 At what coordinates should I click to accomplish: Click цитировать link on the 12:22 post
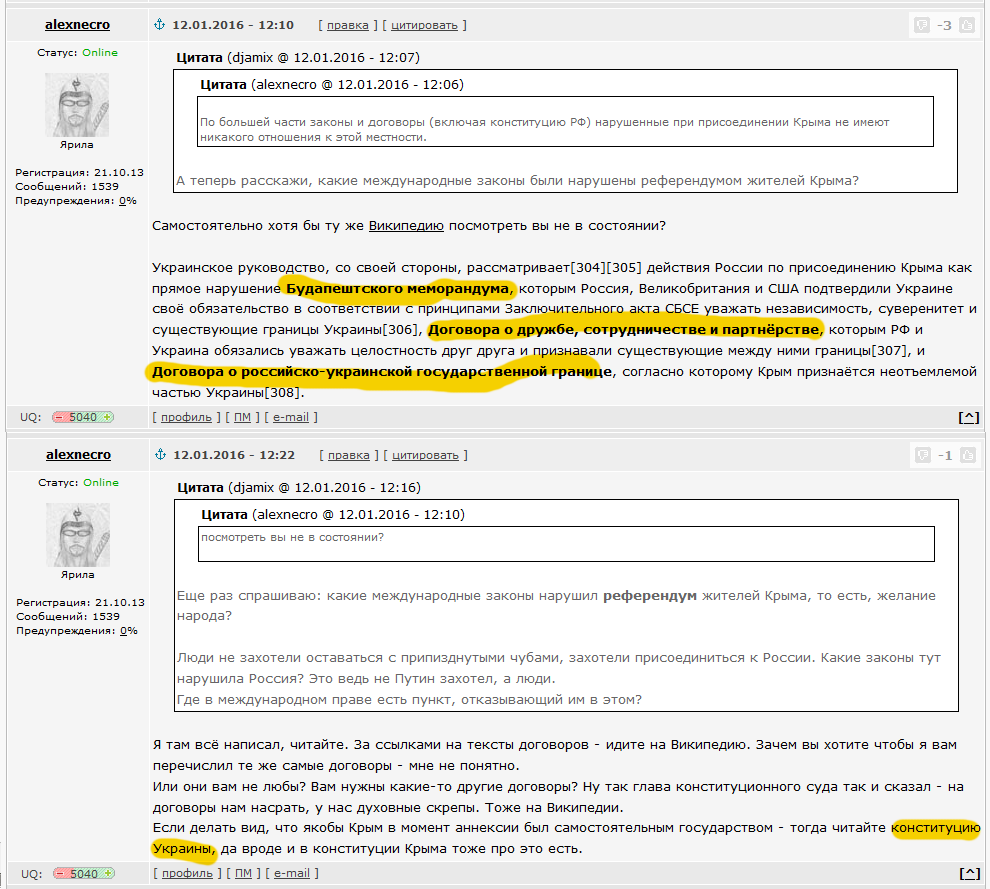tap(426, 455)
